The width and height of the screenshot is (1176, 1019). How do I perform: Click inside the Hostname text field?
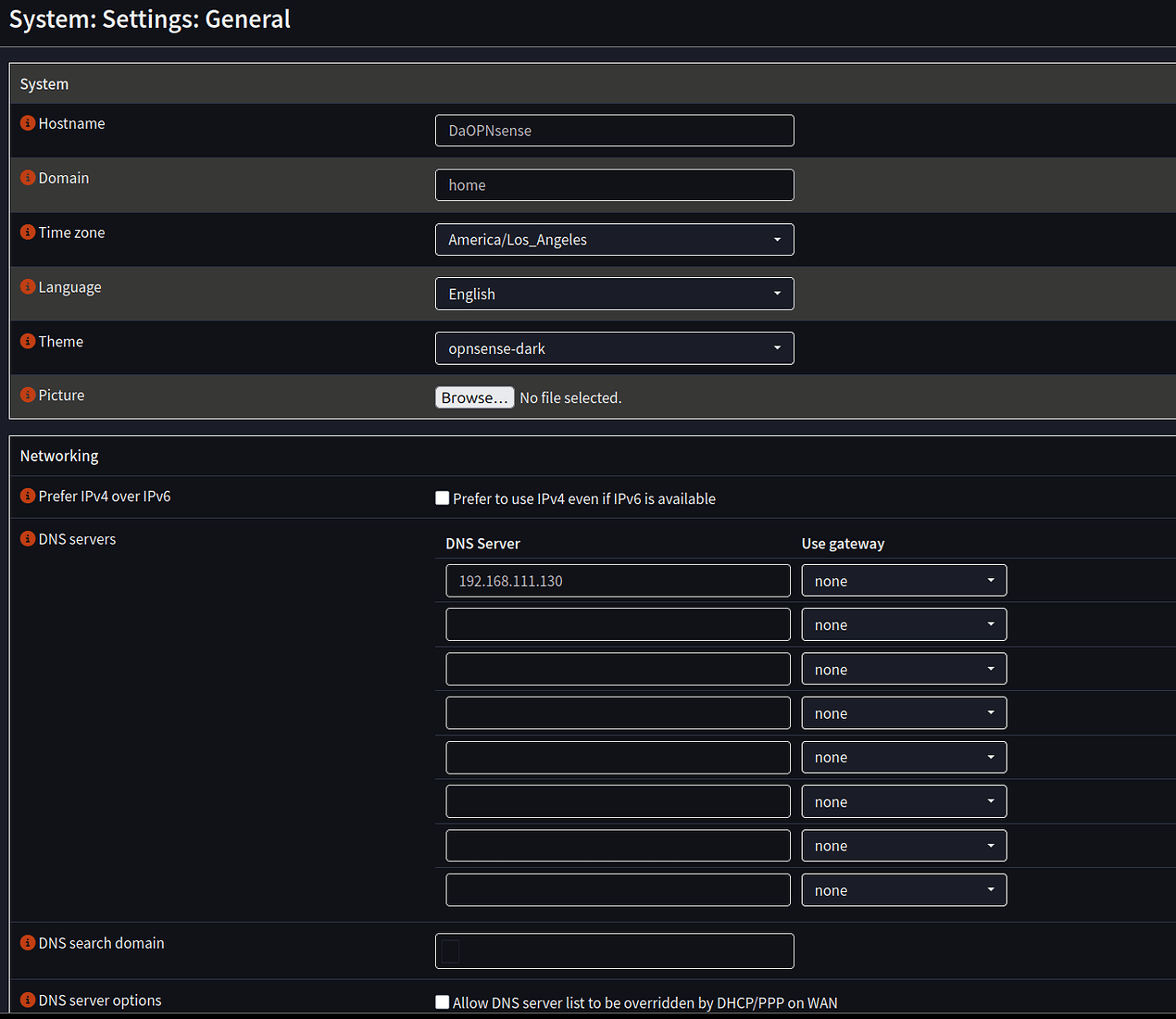[614, 130]
